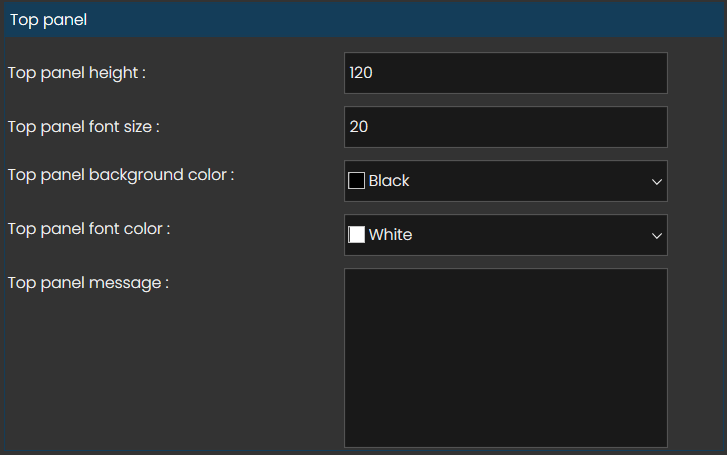Click the "Top panel font size :" label
Image resolution: width=727 pixels, height=455 pixels.
pos(84,127)
